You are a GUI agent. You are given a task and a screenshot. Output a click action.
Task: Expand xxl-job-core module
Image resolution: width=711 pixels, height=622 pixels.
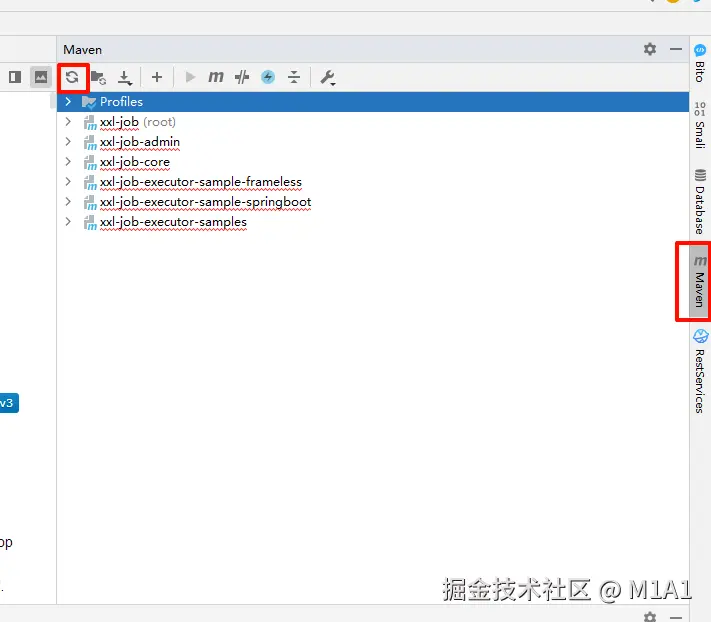pyautogui.click(x=68, y=161)
